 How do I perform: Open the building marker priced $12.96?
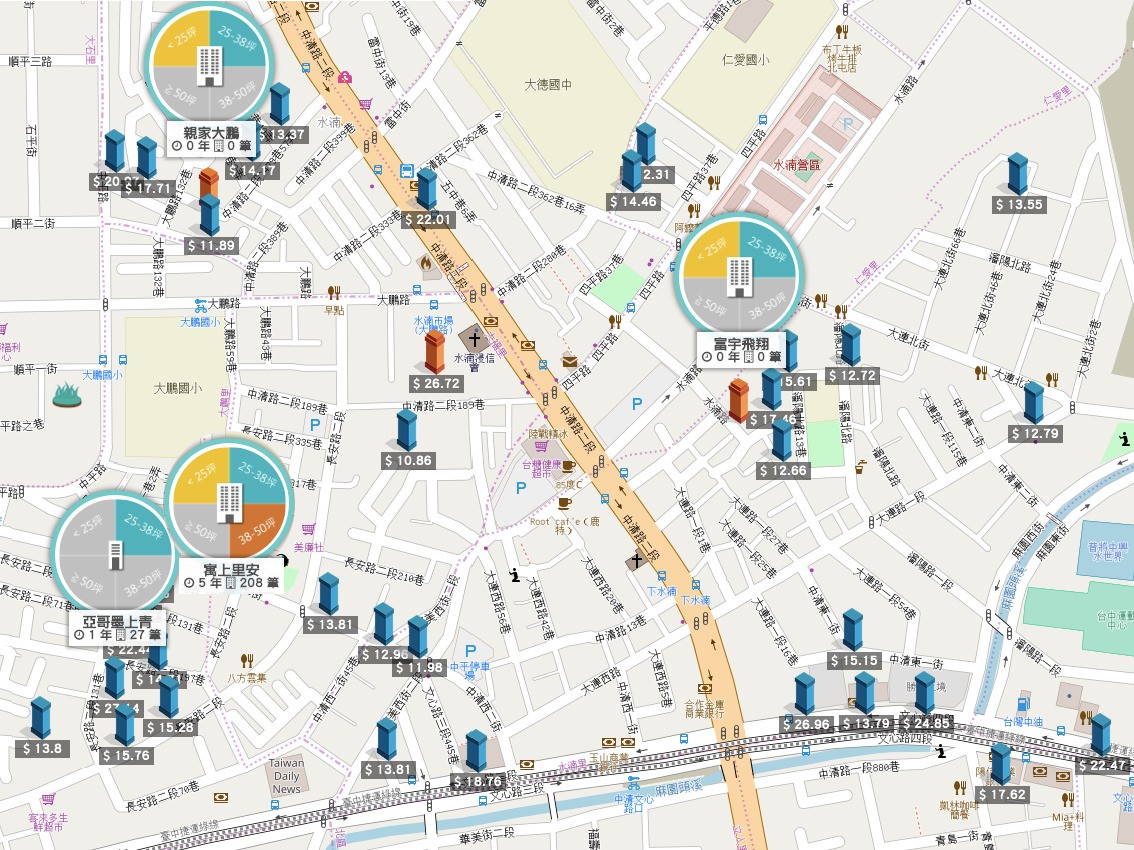click(383, 624)
